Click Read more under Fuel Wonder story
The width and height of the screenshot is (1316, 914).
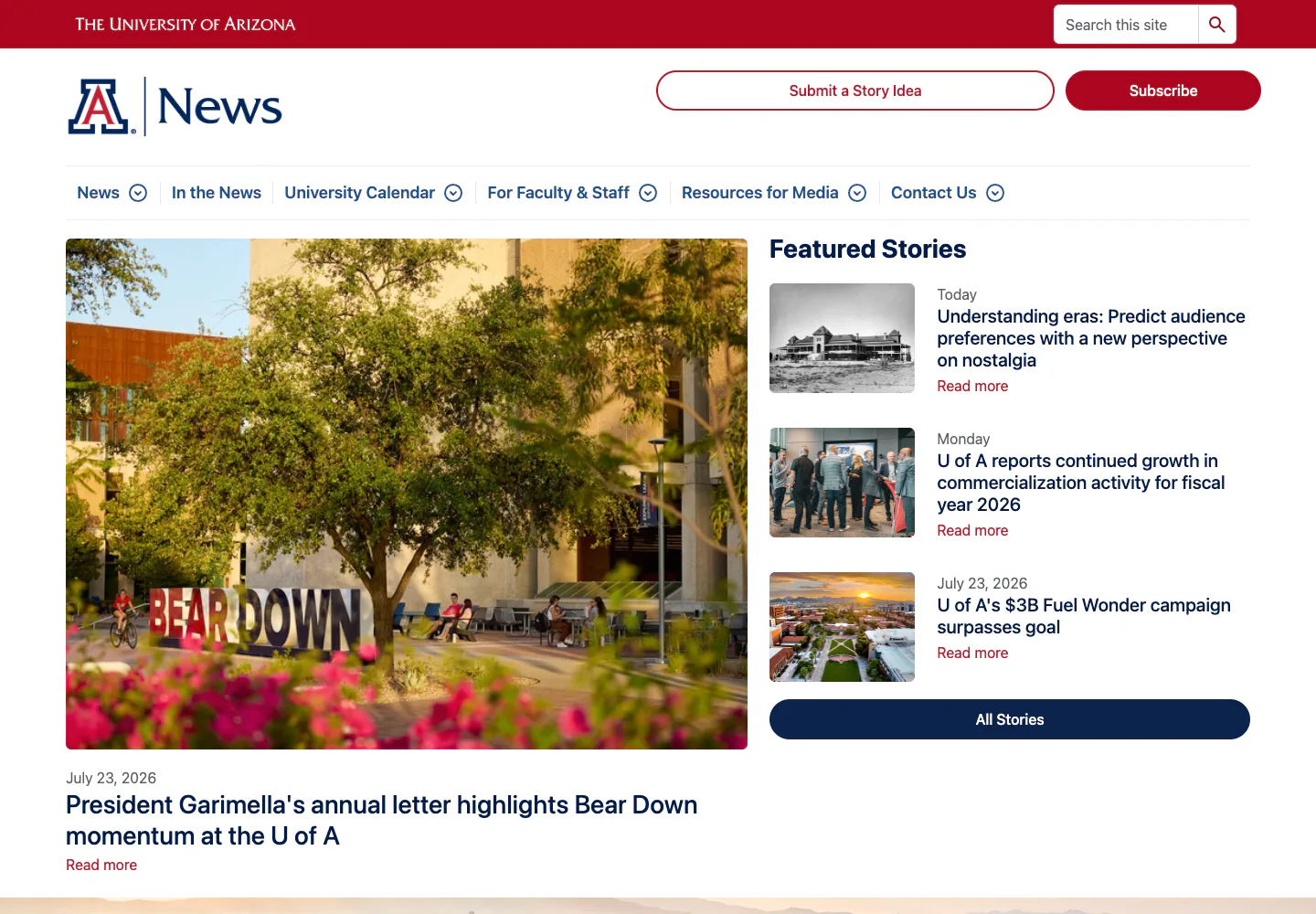pyautogui.click(x=972, y=653)
